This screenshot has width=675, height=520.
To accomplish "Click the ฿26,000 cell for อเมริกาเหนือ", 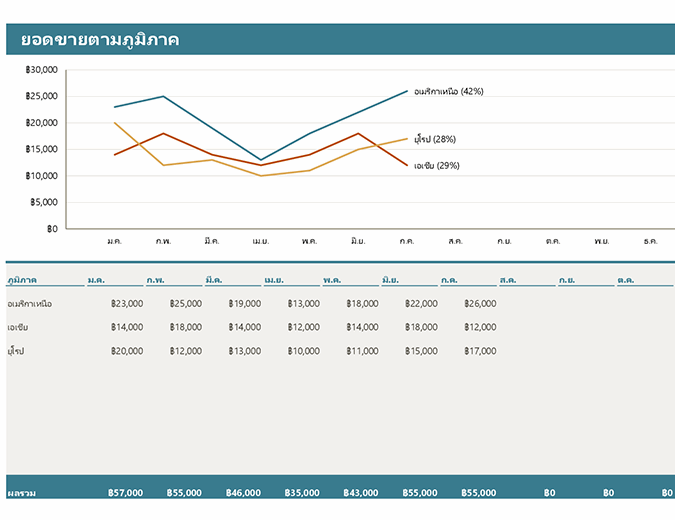I will pos(480,303).
